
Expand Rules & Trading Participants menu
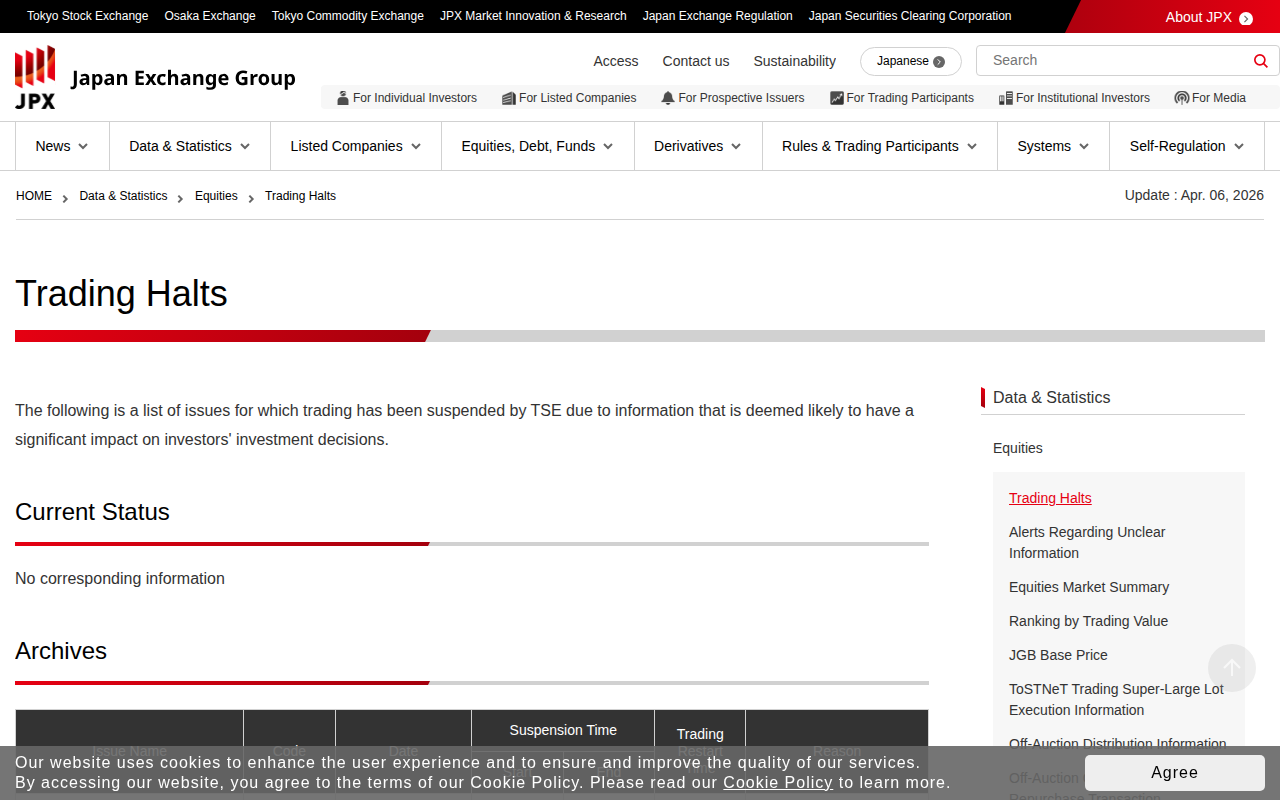(880, 146)
